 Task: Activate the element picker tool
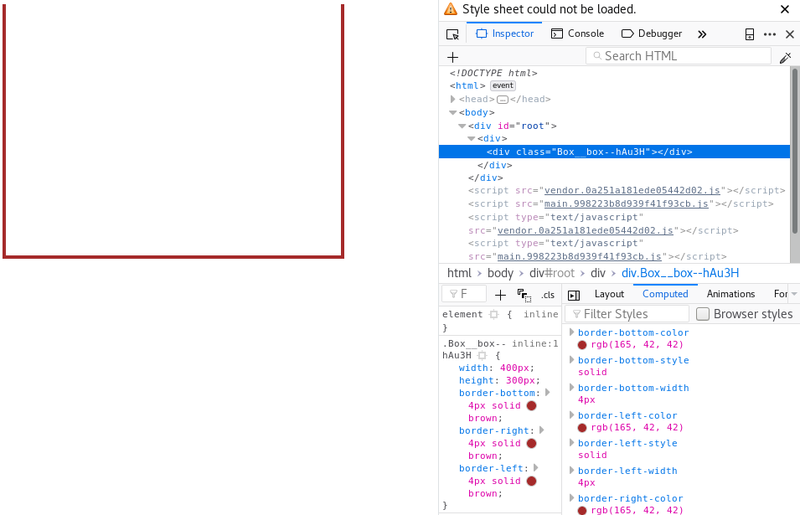[x=452, y=34]
